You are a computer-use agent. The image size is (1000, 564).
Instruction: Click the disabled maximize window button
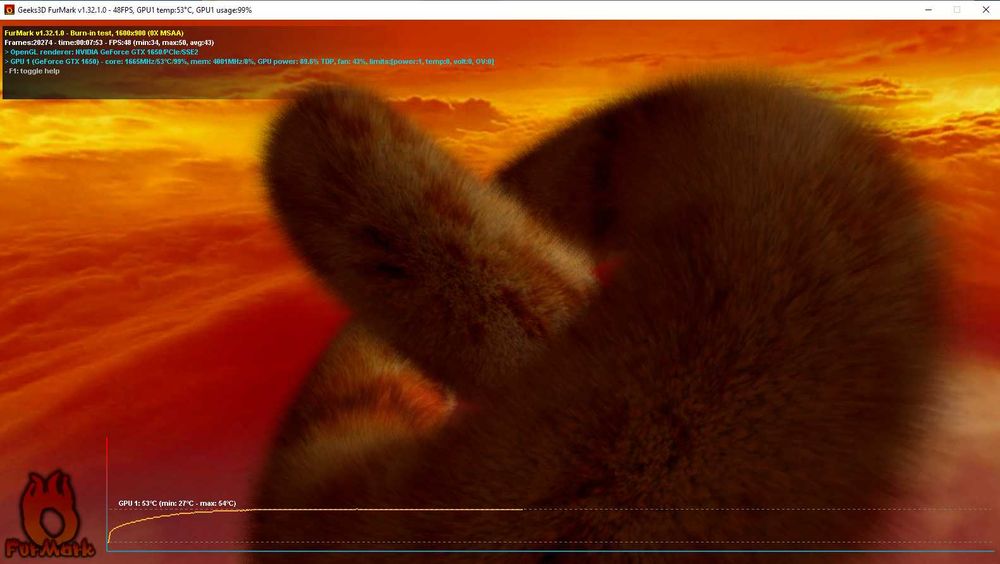coord(957,10)
